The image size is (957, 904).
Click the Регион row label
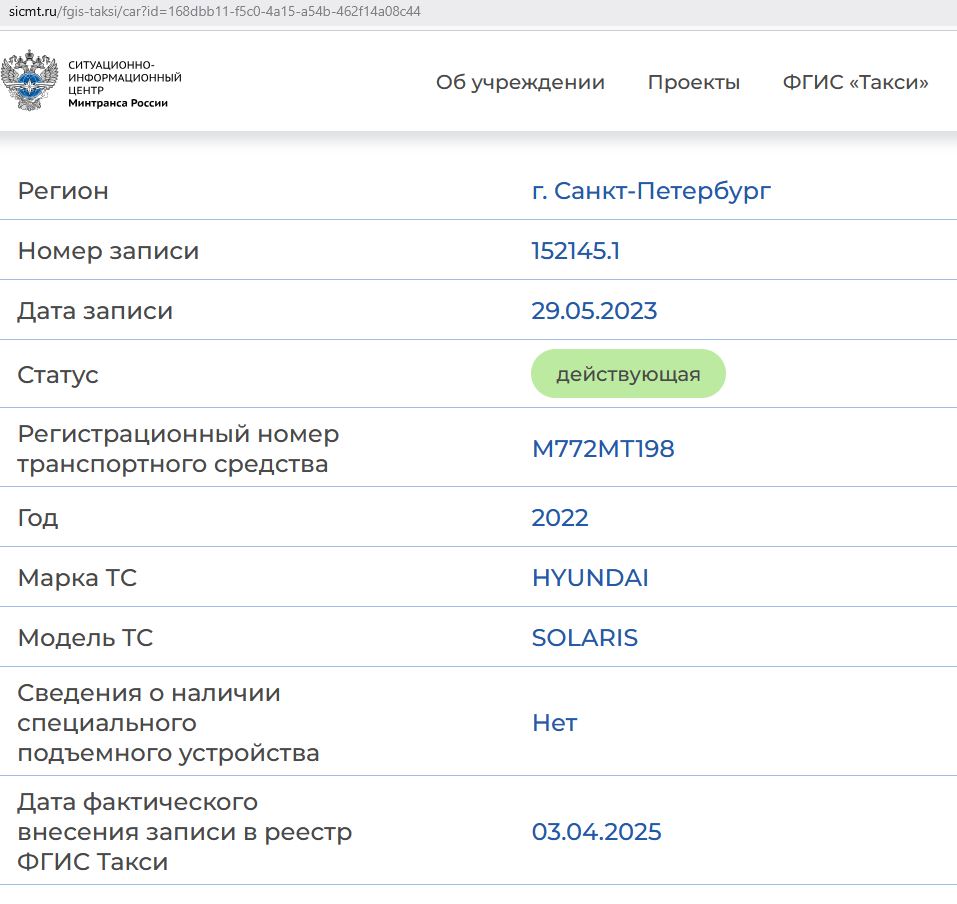(x=63, y=191)
